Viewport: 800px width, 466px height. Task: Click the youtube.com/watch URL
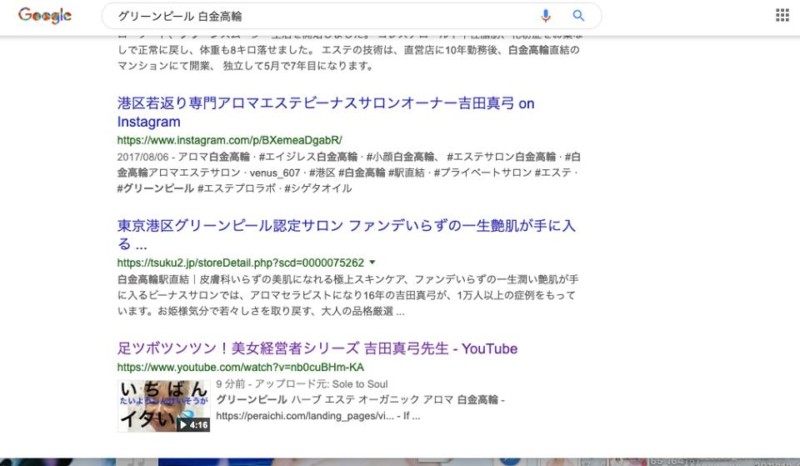point(240,367)
